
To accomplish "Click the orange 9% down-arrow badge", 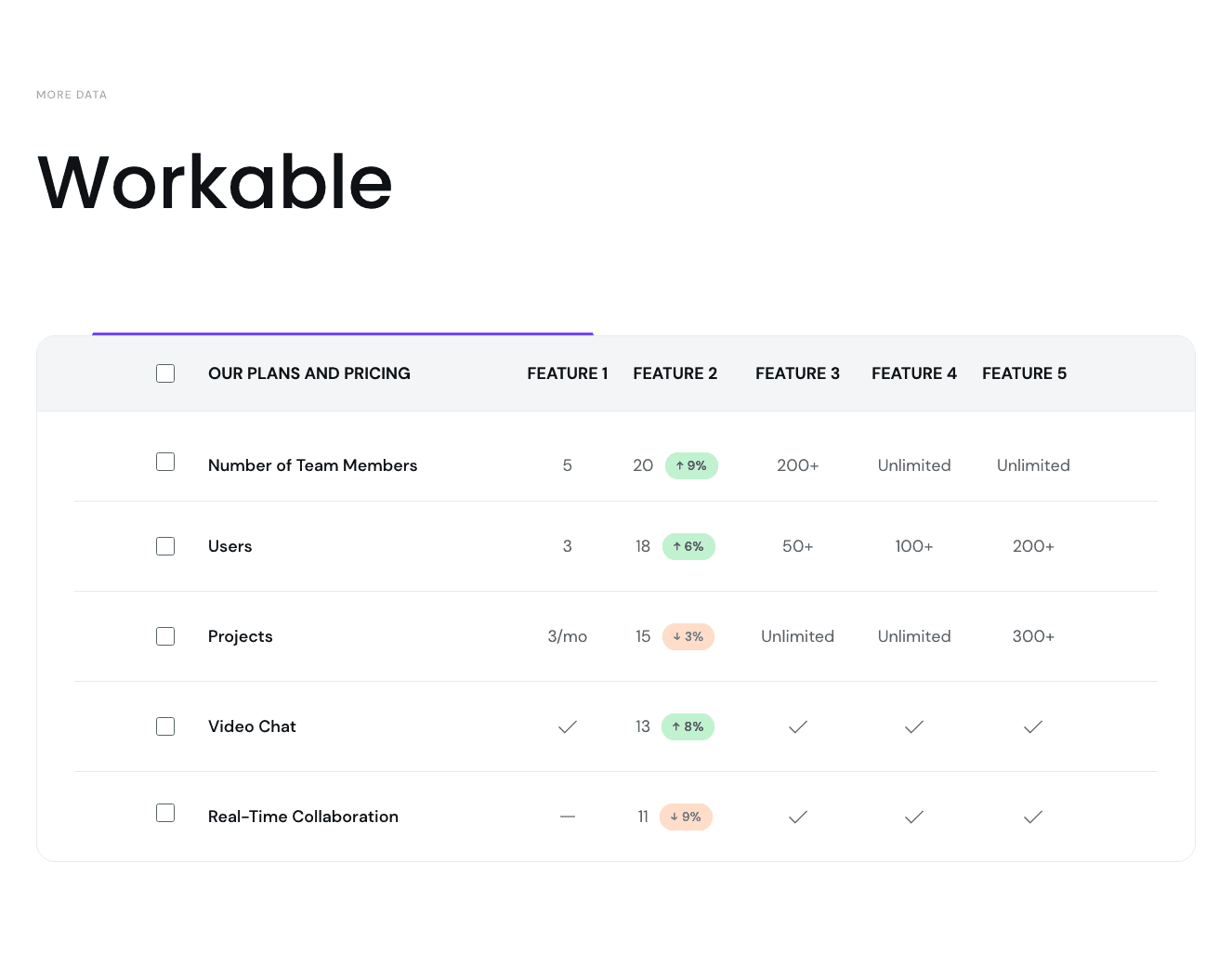I will (x=686, y=817).
